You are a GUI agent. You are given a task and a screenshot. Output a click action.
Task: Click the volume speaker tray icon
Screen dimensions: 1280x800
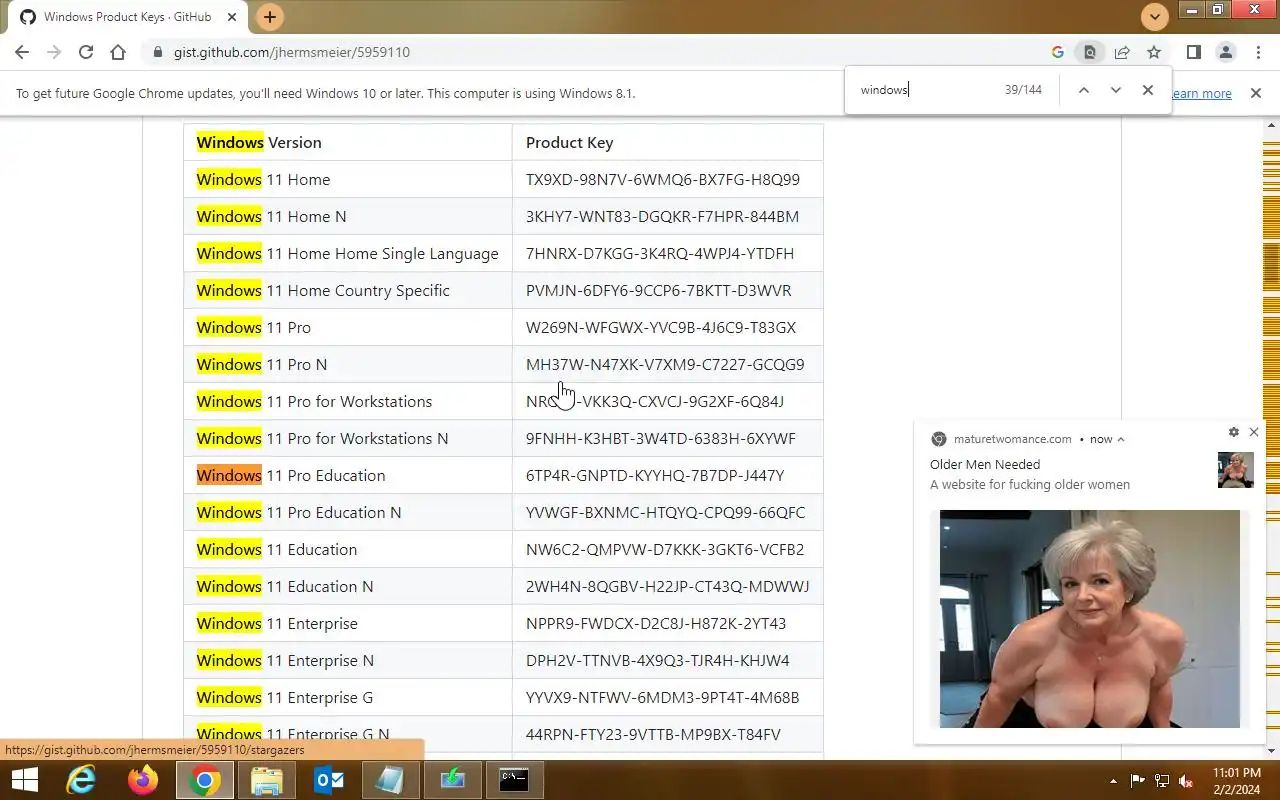tap(1186, 781)
